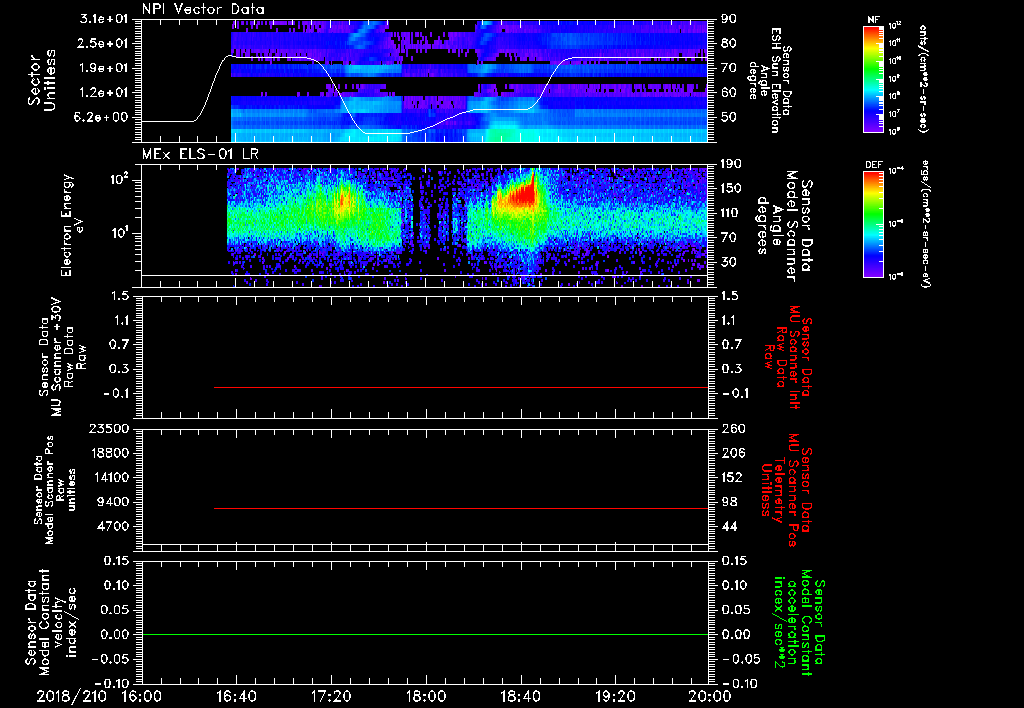Click the 98 telemetry tick label
1024x708 pixels.
pyautogui.click(x=729, y=502)
